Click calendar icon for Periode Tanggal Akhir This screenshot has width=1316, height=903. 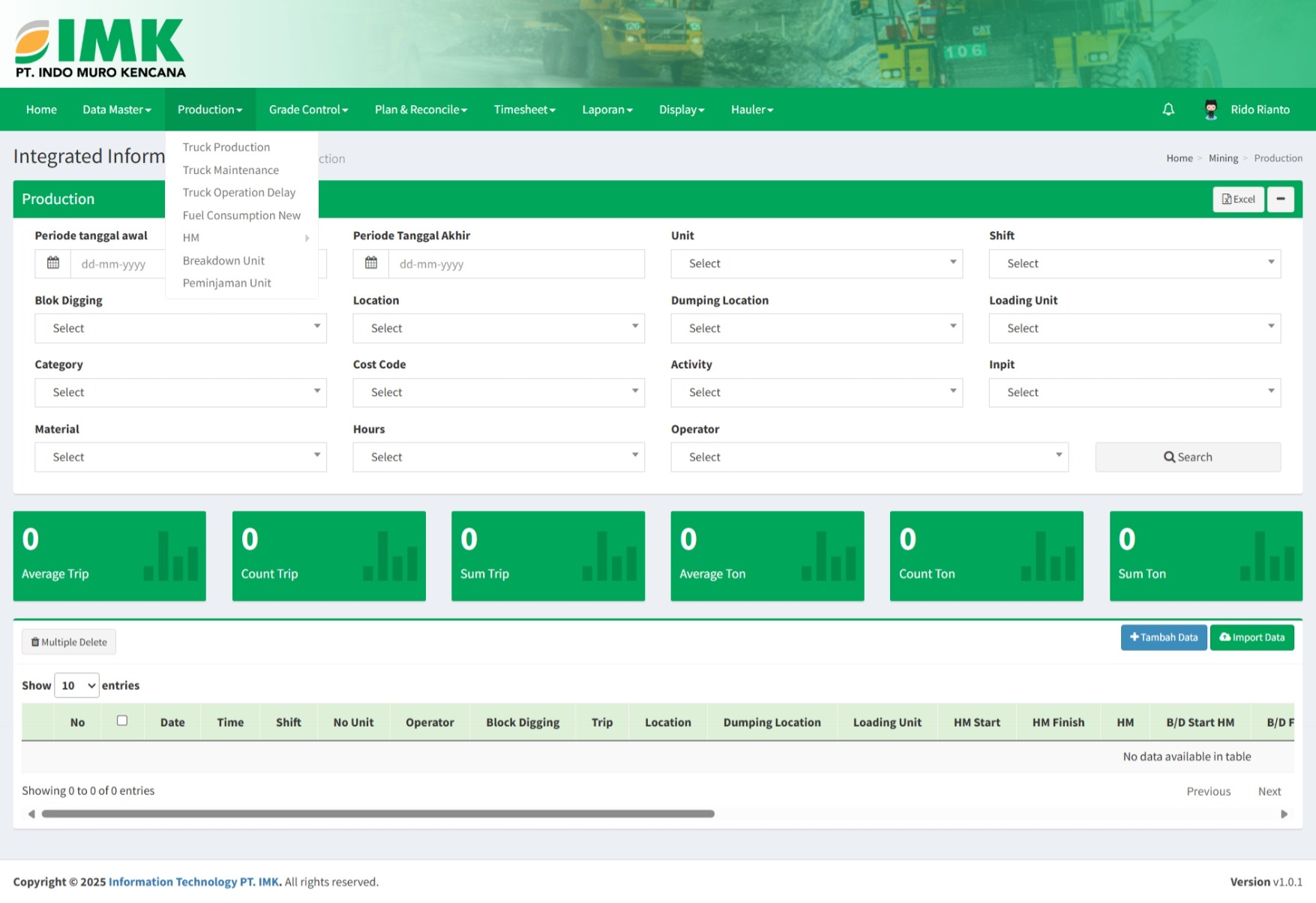[x=371, y=263]
